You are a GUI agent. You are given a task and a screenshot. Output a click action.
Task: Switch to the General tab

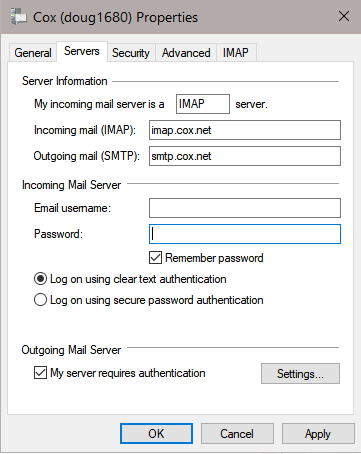[x=33, y=53]
